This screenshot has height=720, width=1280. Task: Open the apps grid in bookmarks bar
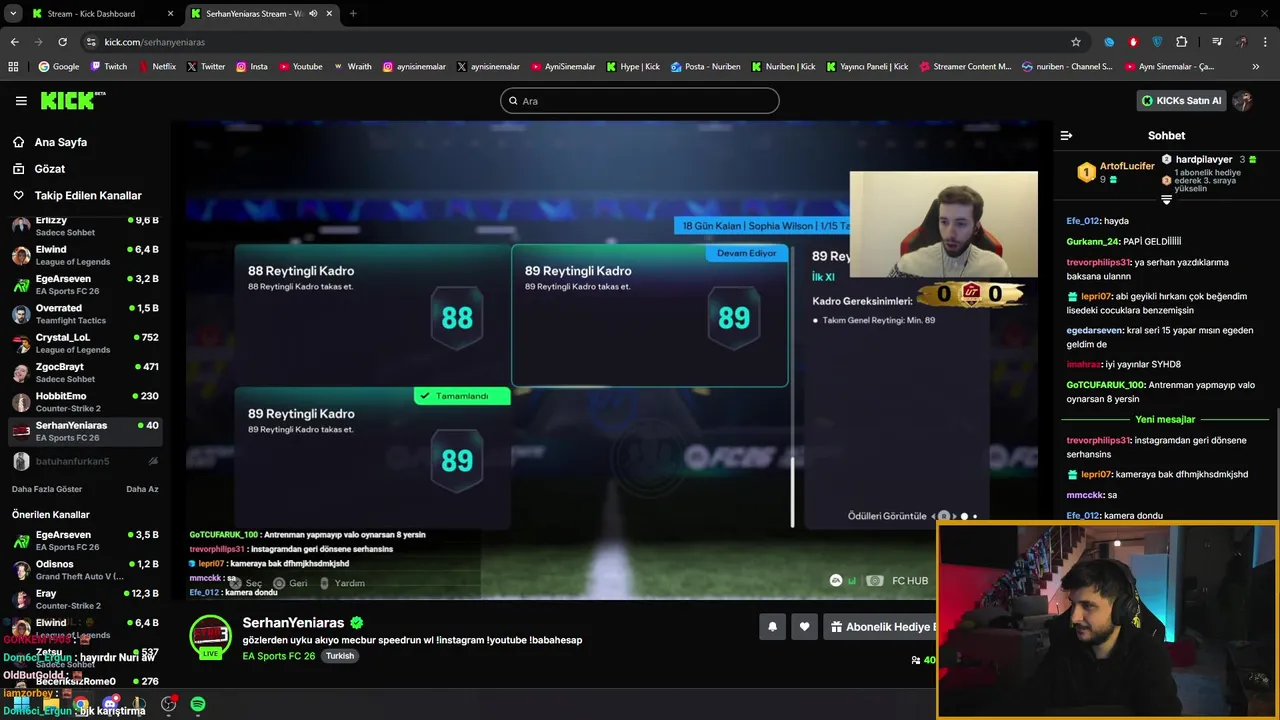click(x=13, y=67)
